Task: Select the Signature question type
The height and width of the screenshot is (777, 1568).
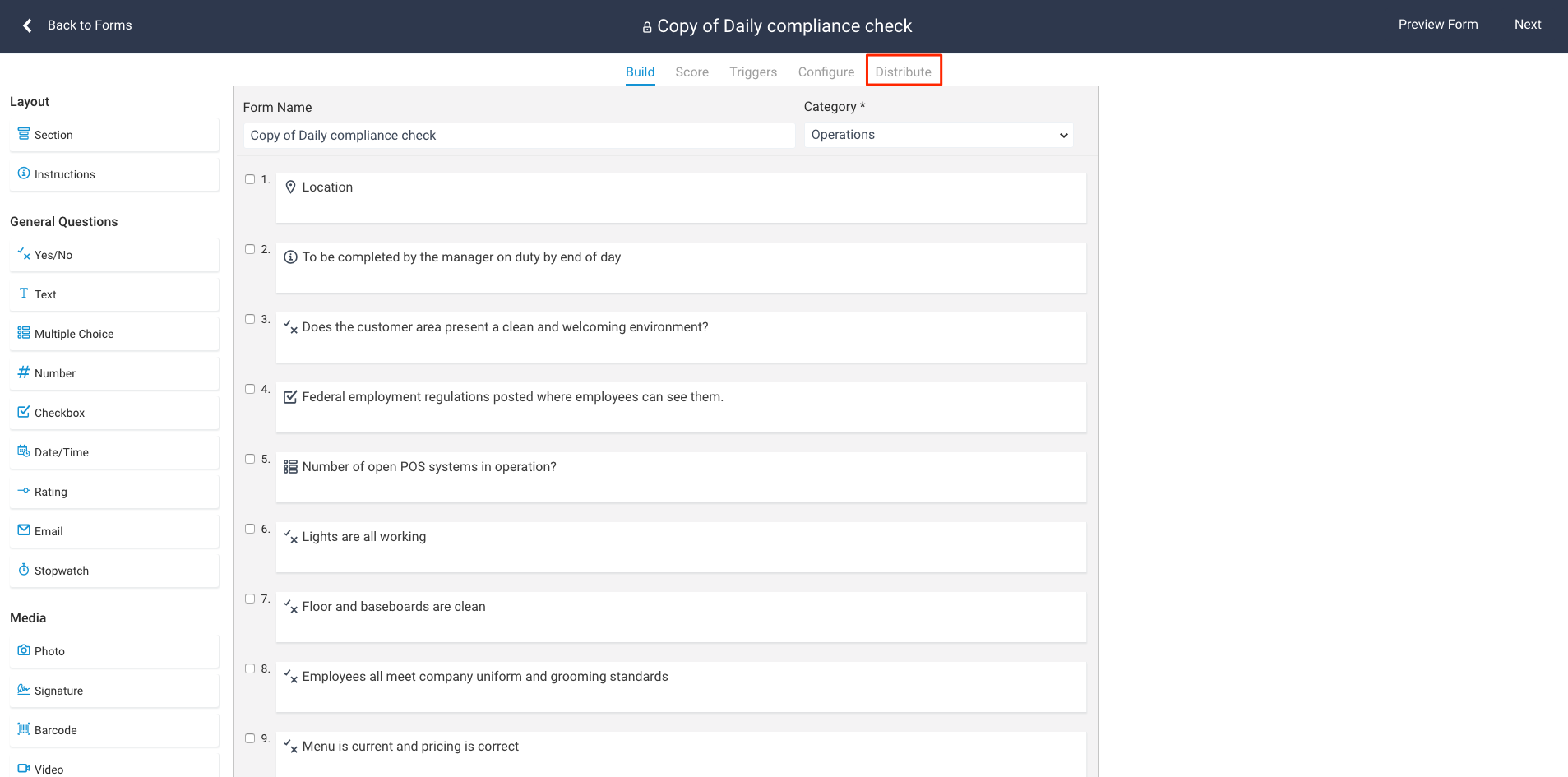Action: pos(58,690)
